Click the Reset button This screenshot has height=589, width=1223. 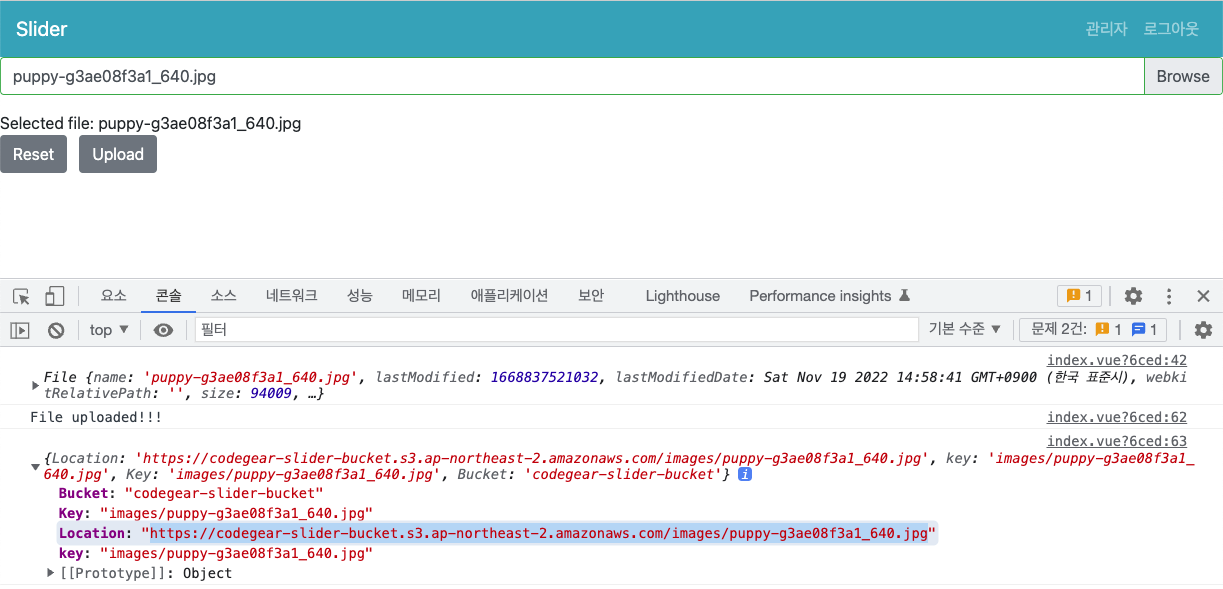(x=33, y=154)
